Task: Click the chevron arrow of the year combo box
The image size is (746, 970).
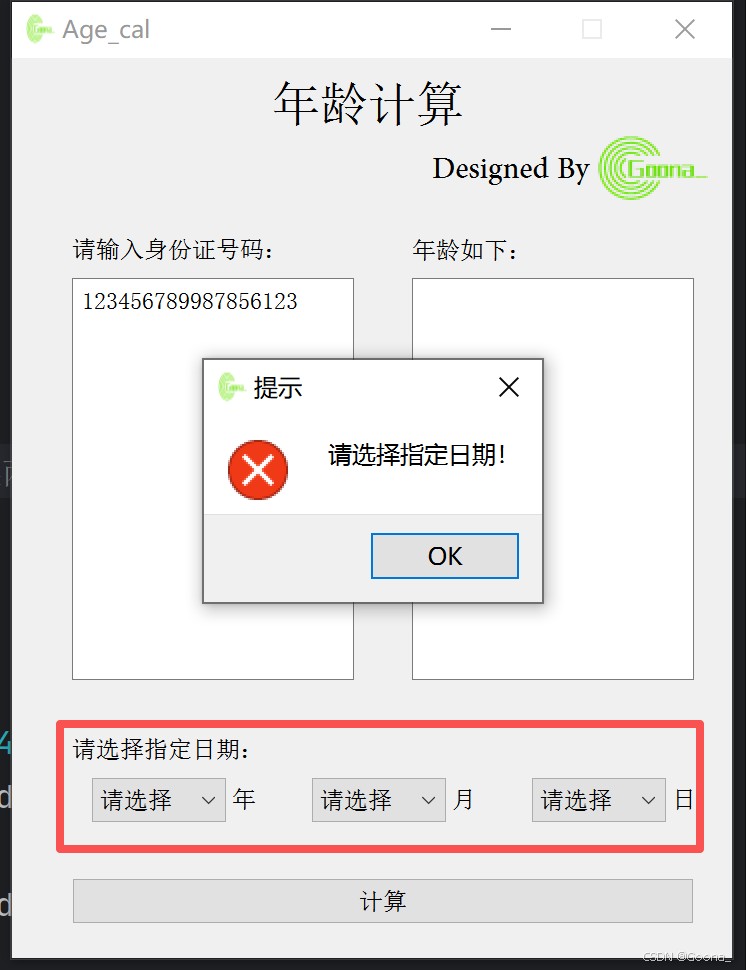Action: point(208,800)
